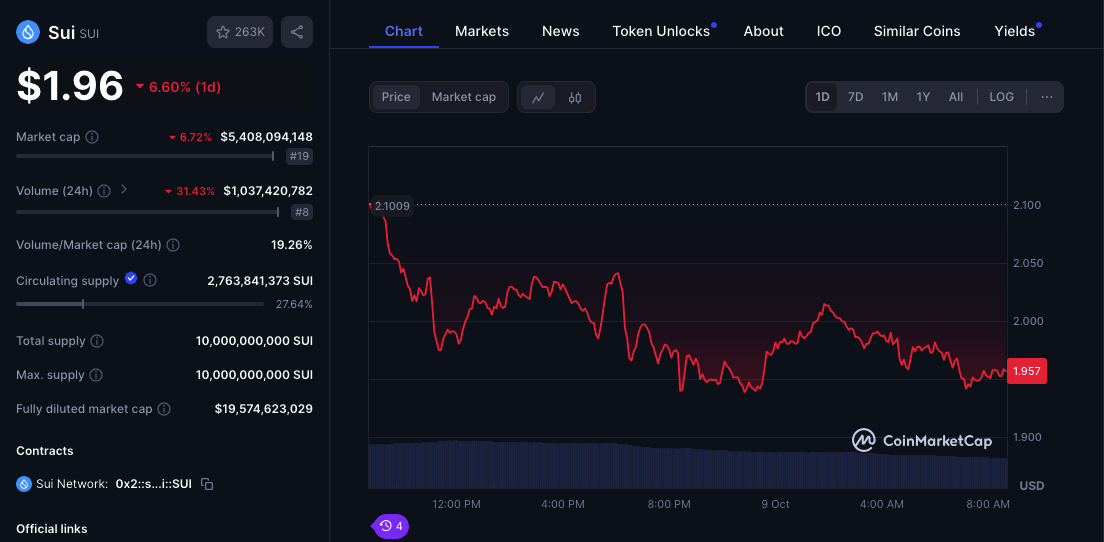
Task: Open the chart events history badge
Action: pos(391,525)
